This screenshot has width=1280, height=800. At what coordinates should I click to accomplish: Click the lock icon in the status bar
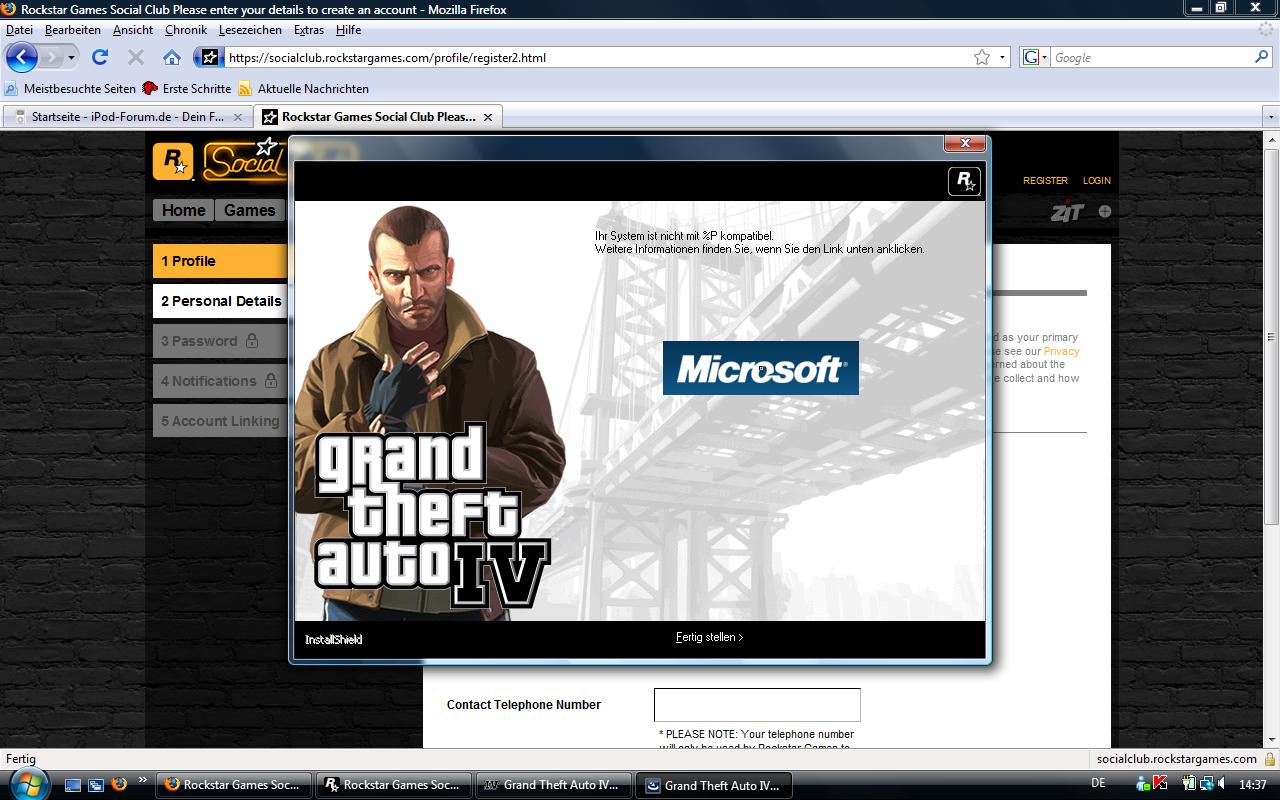(x=1270, y=758)
